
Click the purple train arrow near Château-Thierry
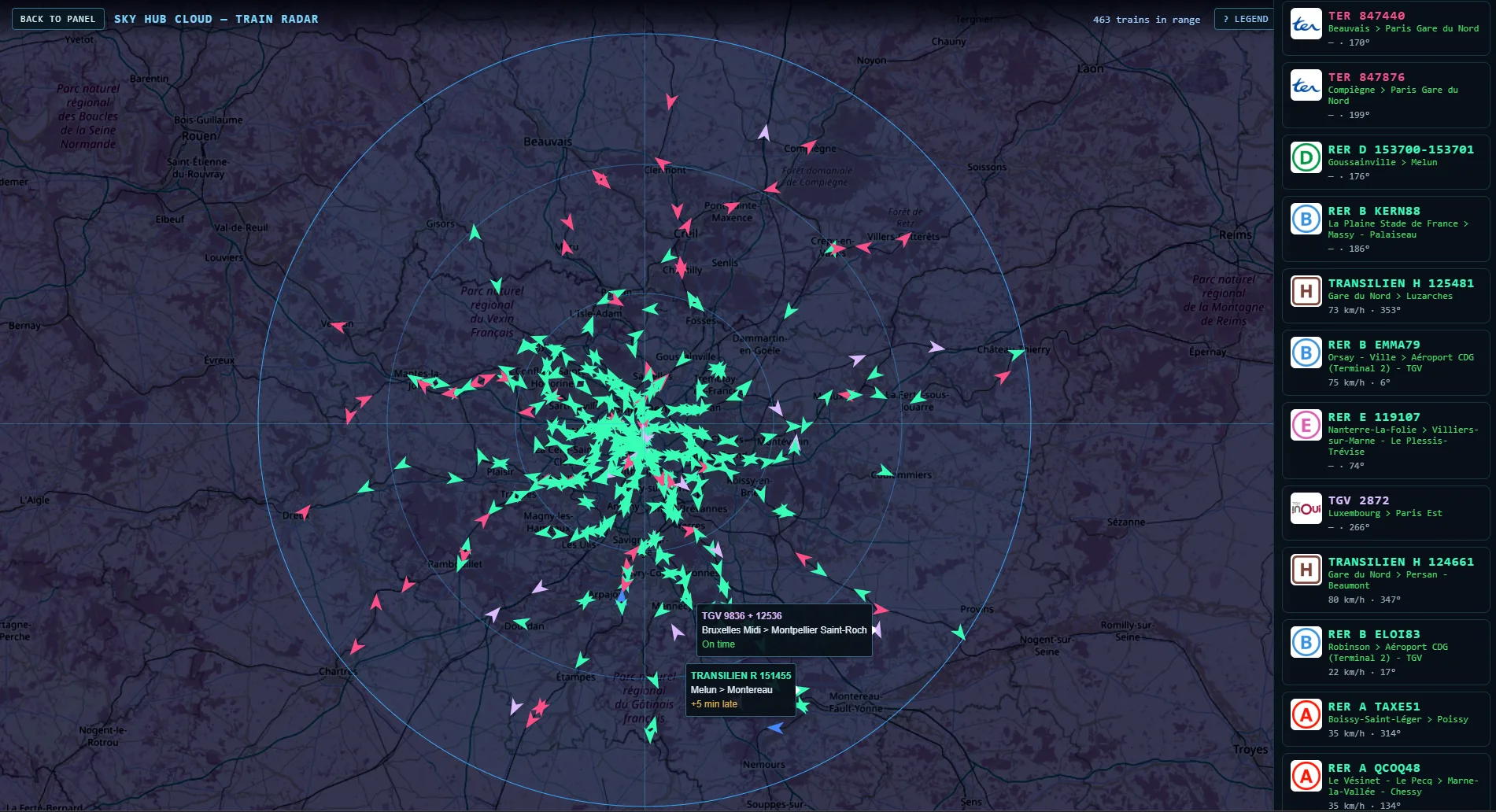tap(936, 347)
